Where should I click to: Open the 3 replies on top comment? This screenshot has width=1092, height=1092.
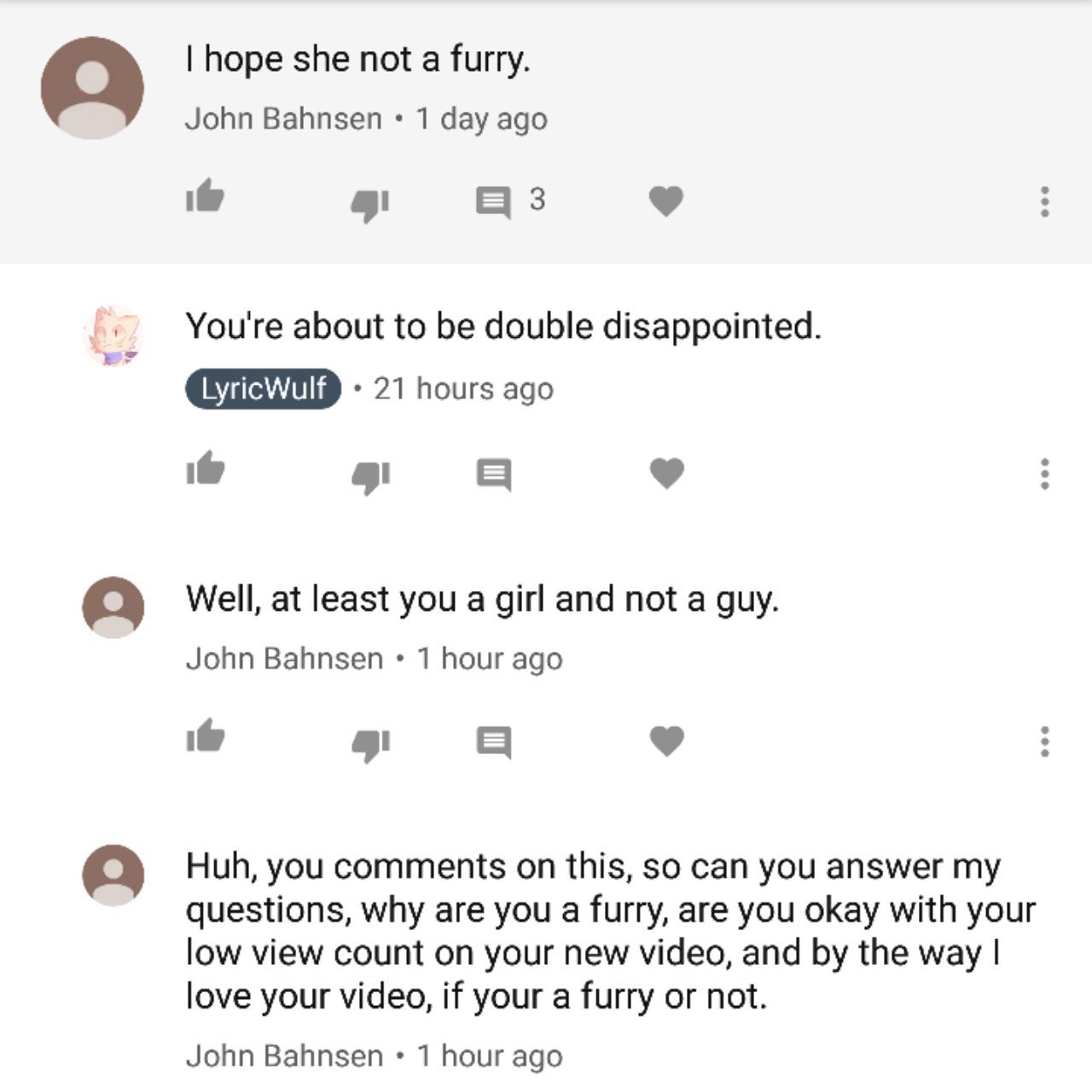(509, 201)
